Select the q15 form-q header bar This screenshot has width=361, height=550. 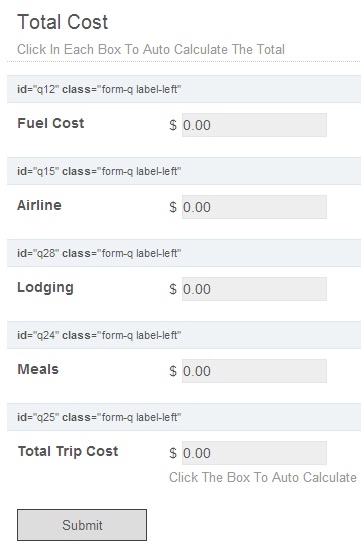coord(184,171)
